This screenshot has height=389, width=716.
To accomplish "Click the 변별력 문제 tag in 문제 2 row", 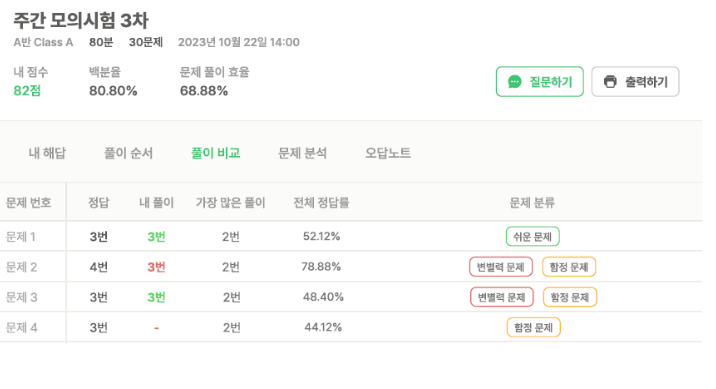I will tap(501, 267).
